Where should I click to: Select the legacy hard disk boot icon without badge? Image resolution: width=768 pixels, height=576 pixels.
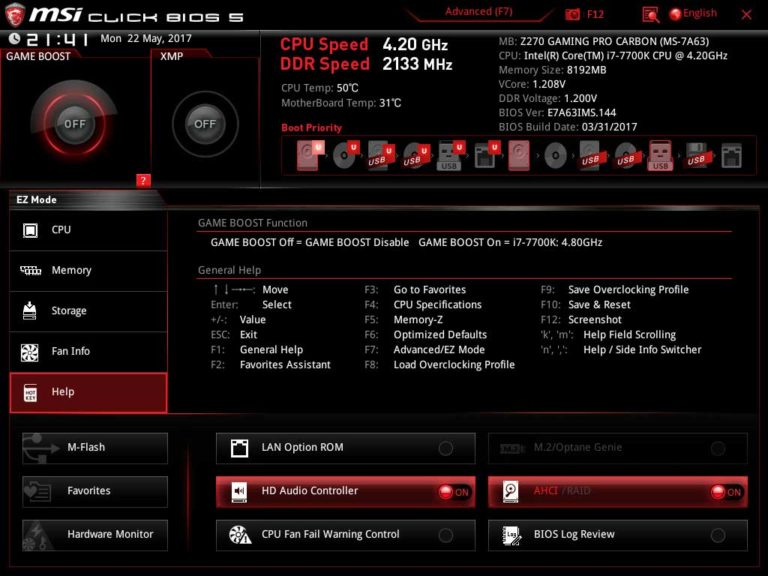[x=519, y=156]
